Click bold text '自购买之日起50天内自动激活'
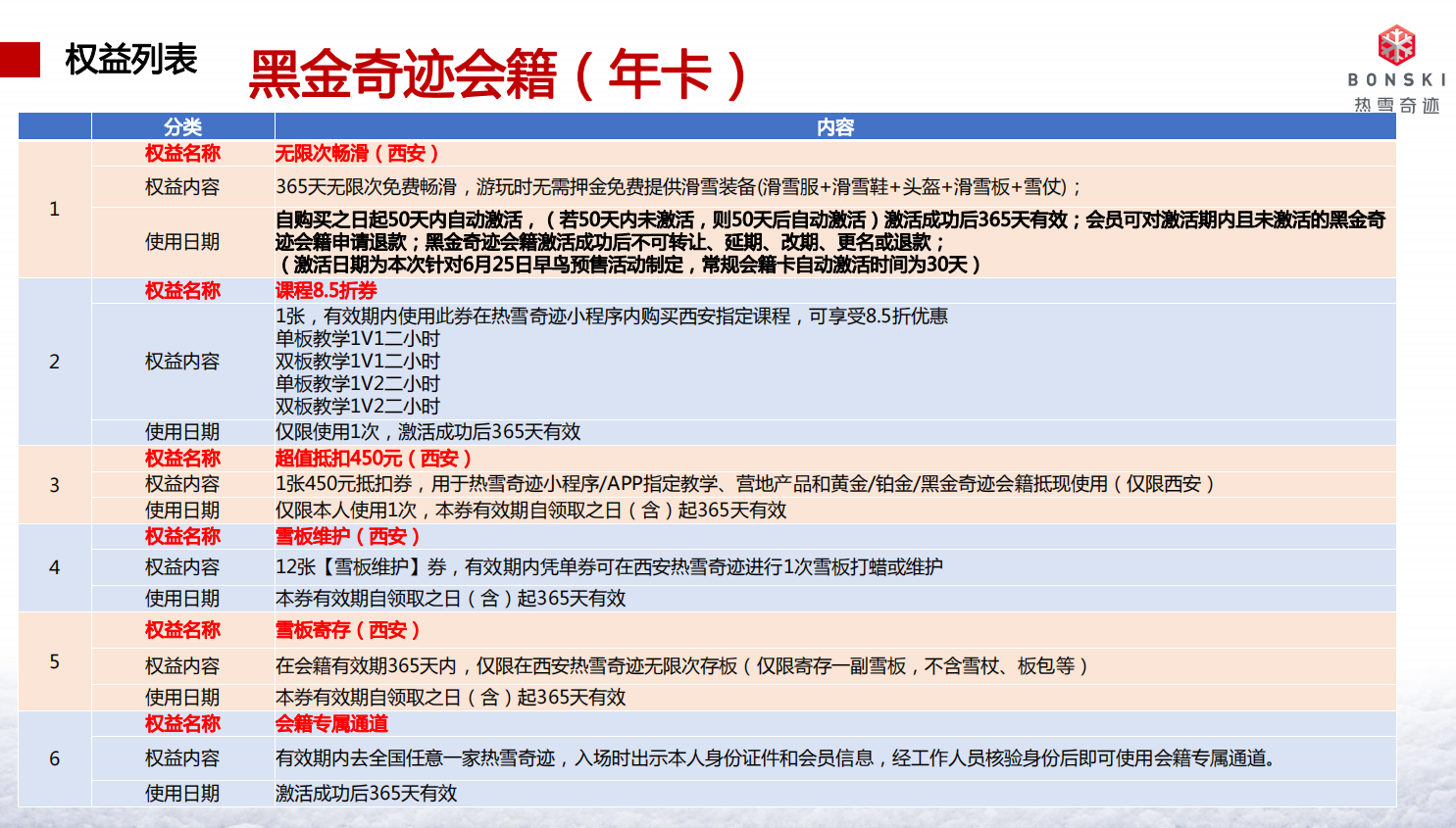1456x828 pixels. point(399,219)
